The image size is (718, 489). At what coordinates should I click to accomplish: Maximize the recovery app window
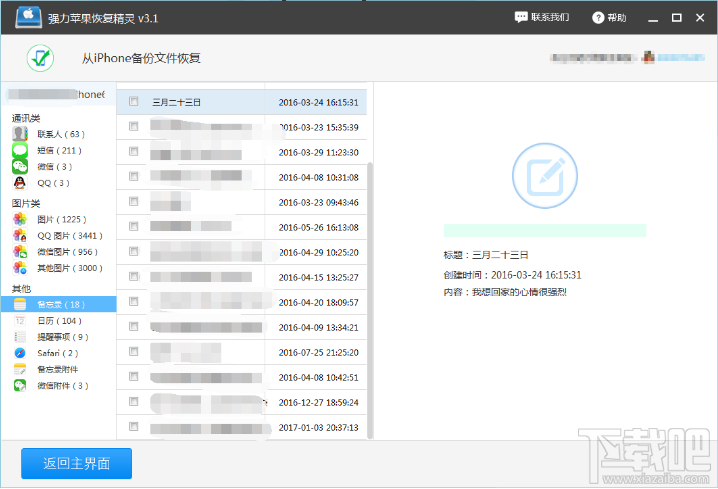[676, 18]
